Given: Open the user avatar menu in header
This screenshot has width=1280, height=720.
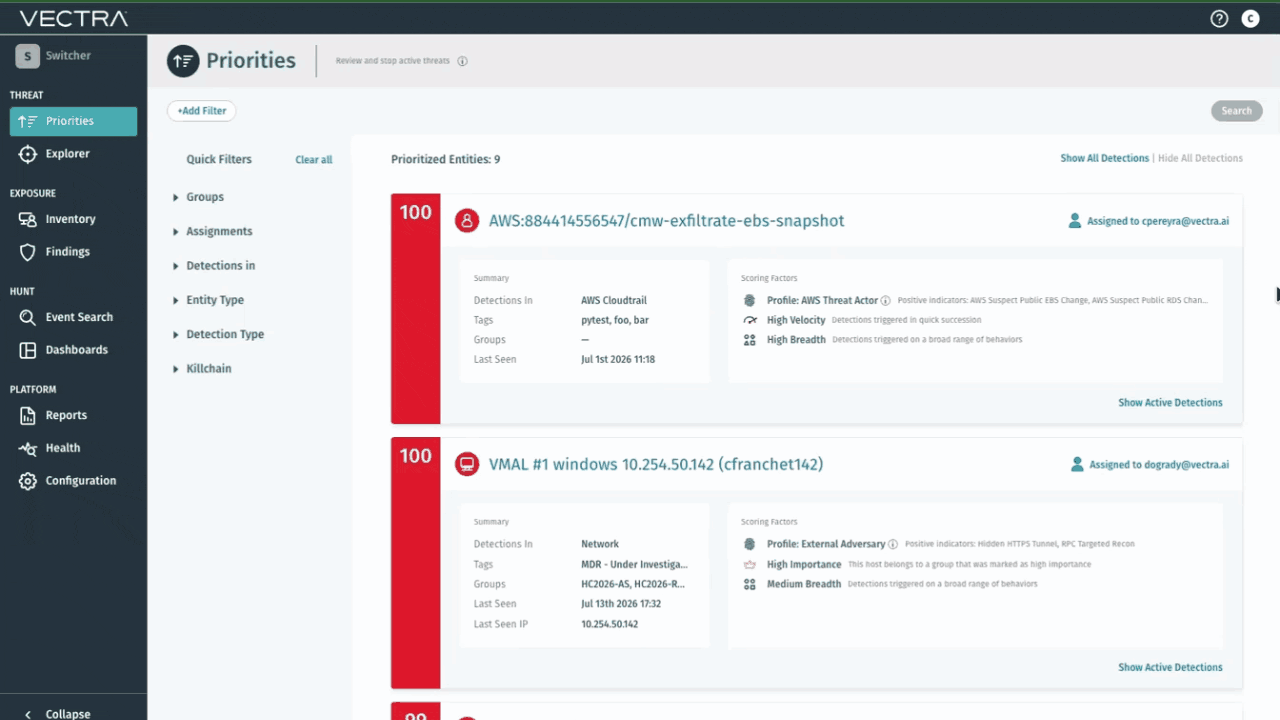Looking at the screenshot, I should click(1250, 18).
